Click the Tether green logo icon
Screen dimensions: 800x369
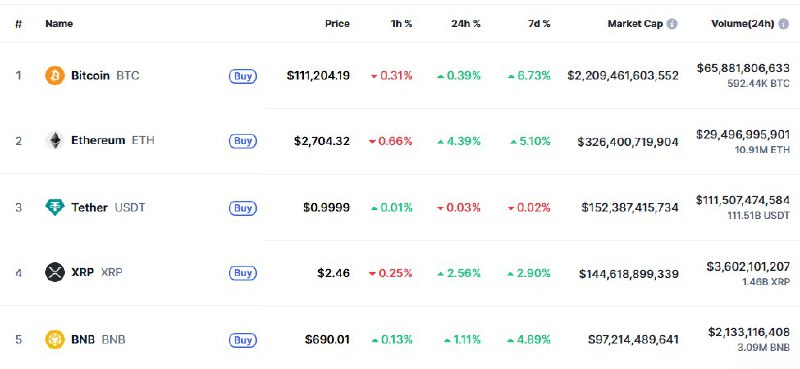[55, 207]
